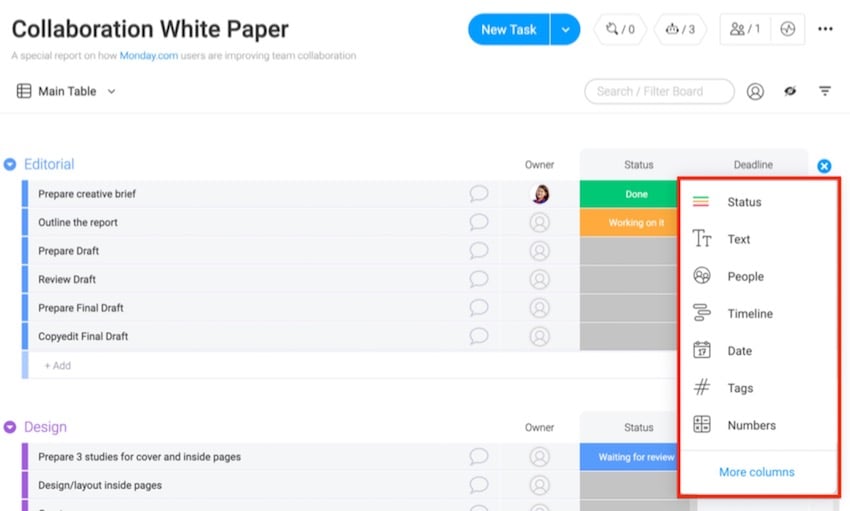Close the add column menu with the X

(x=824, y=166)
